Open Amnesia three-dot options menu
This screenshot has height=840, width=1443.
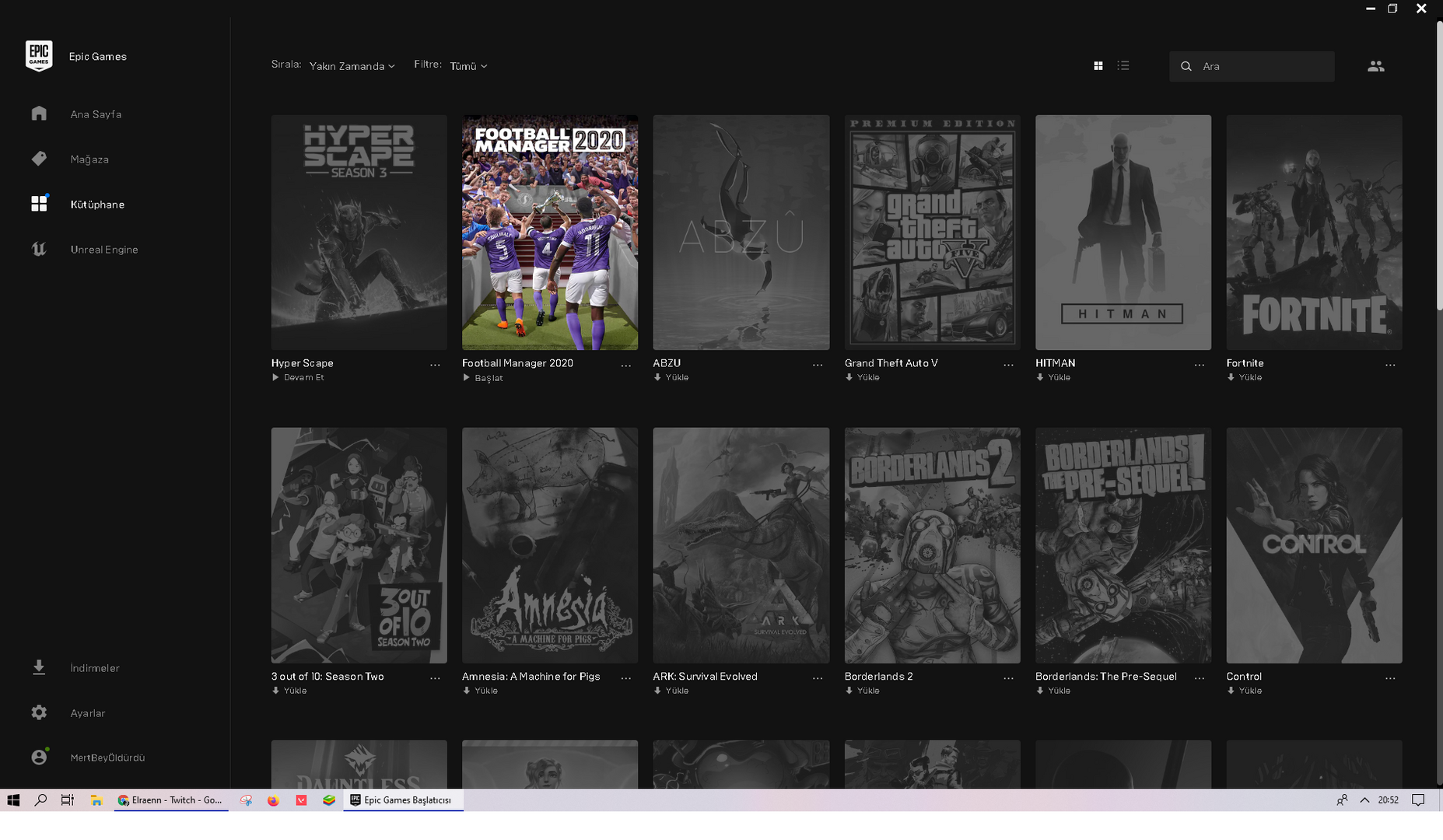click(626, 678)
